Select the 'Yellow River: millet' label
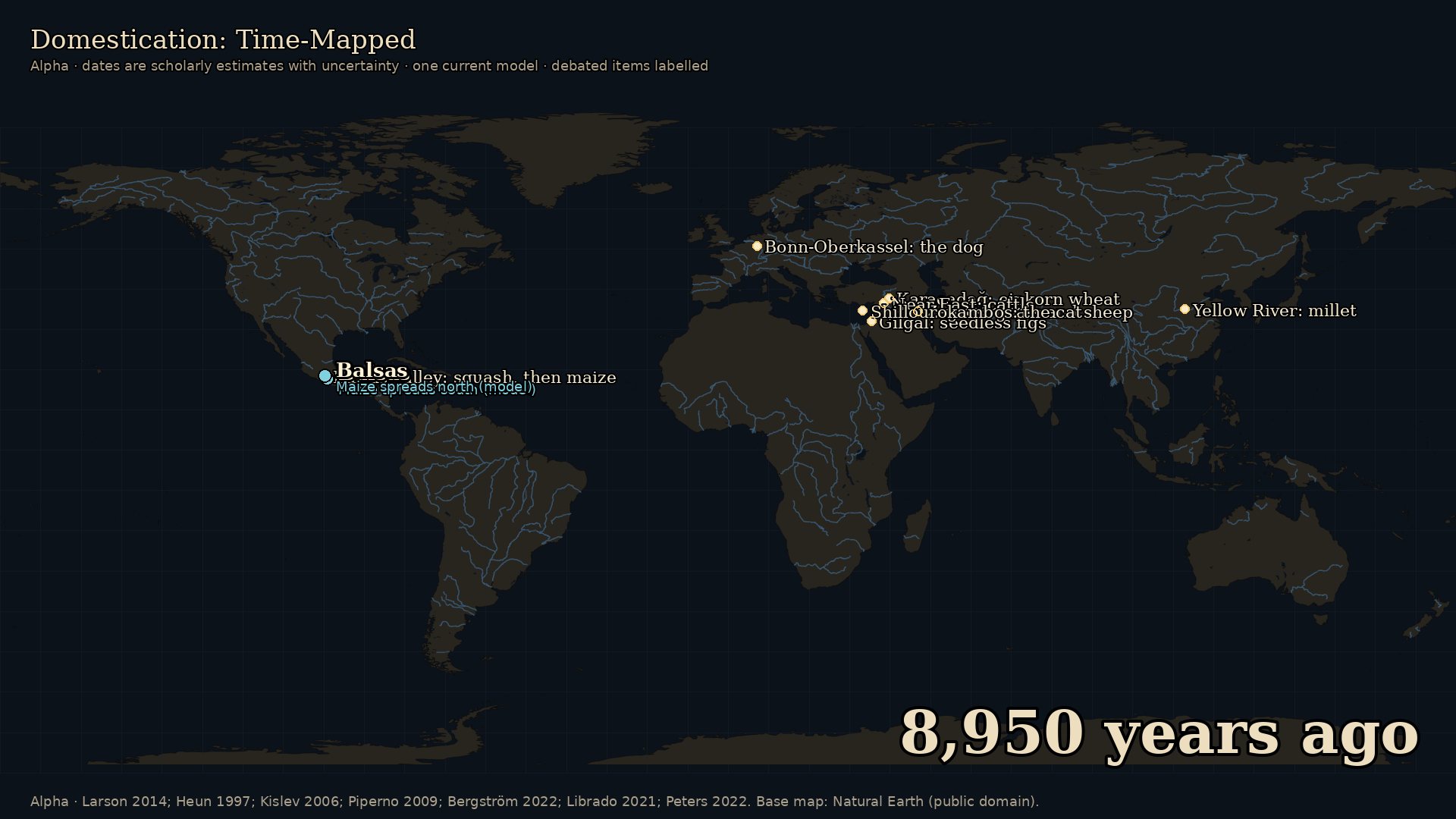Image resolution: width=1456 pixels, height=819 pixels. [1274, 311]
